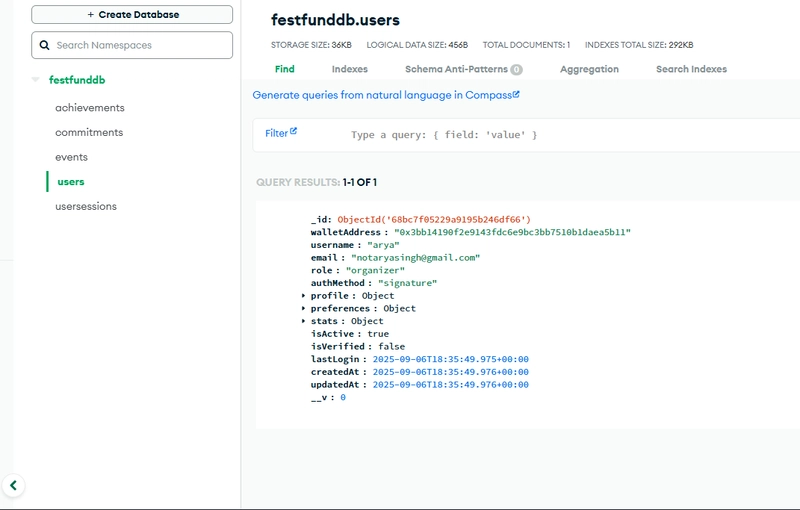The image size is (800, 510).
Task: Click the Create Database button
Action: 132,14
